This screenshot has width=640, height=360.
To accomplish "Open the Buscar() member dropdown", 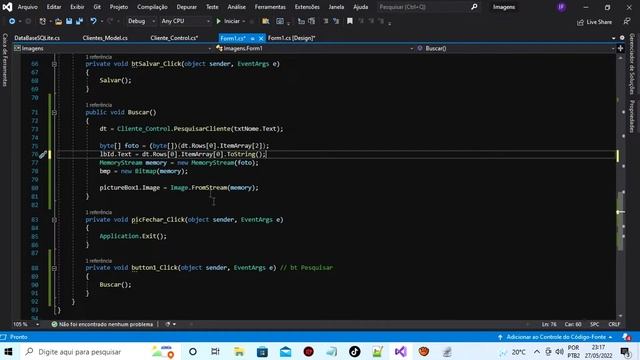I will tap(516, 48).
